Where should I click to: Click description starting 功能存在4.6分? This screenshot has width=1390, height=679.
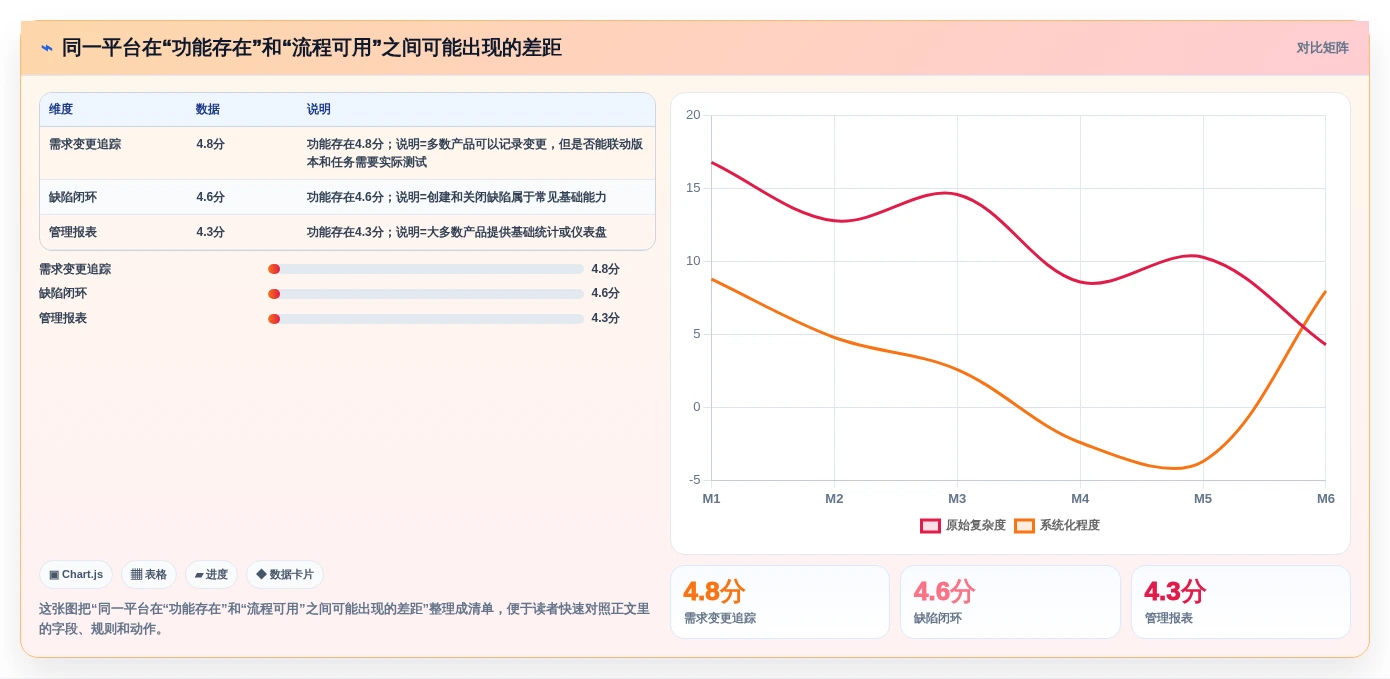[457, 197]
